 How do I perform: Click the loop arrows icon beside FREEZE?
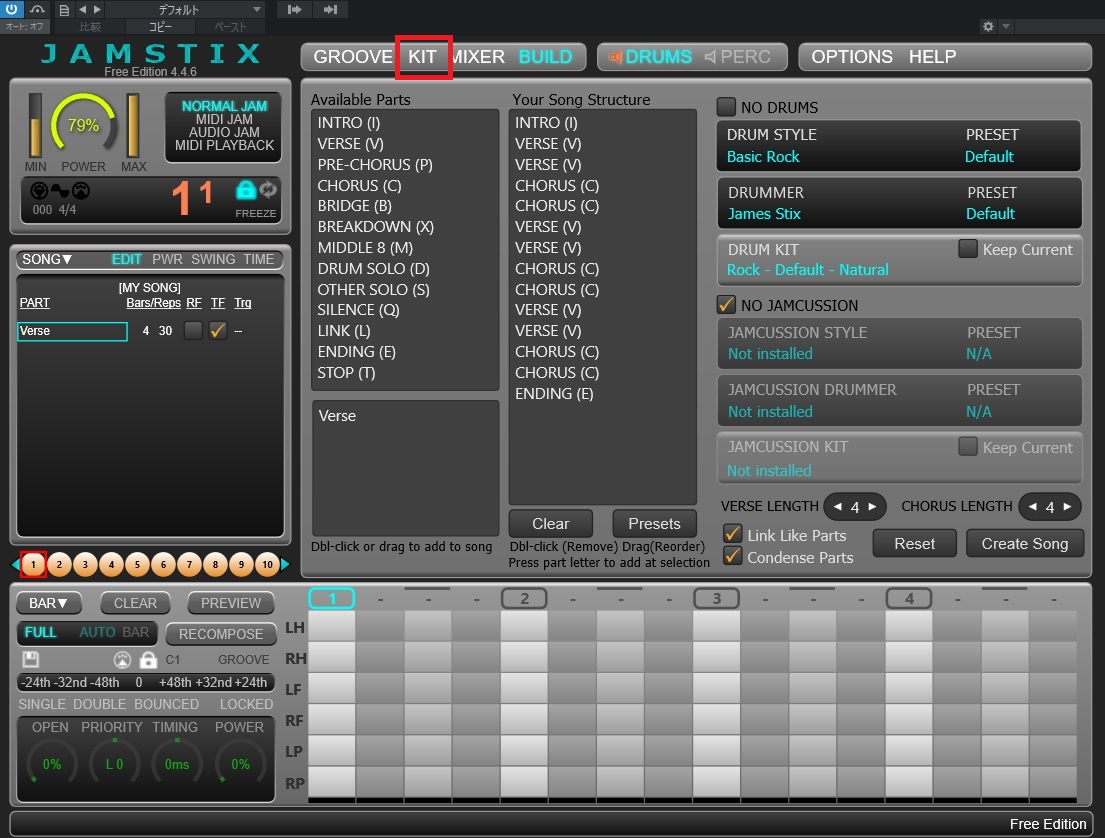tap(268, 190)
